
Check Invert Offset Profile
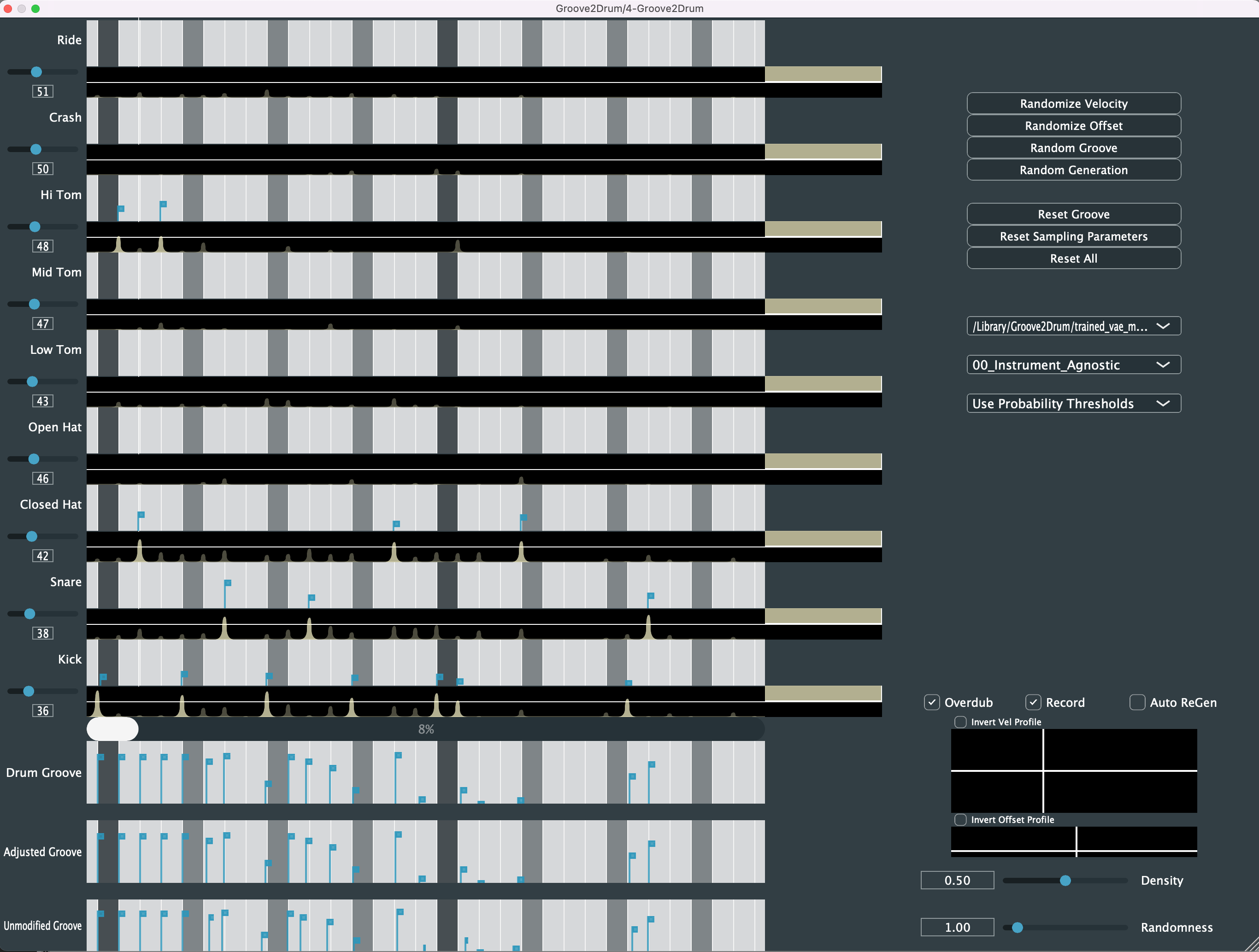pyautogui.click(x=960, y=819)
